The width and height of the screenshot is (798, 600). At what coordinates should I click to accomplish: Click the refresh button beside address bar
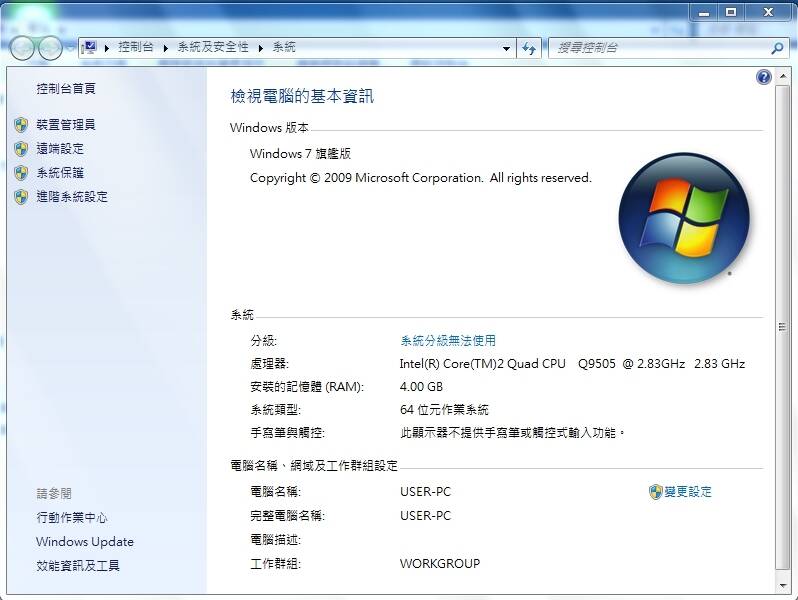point(529,48)
